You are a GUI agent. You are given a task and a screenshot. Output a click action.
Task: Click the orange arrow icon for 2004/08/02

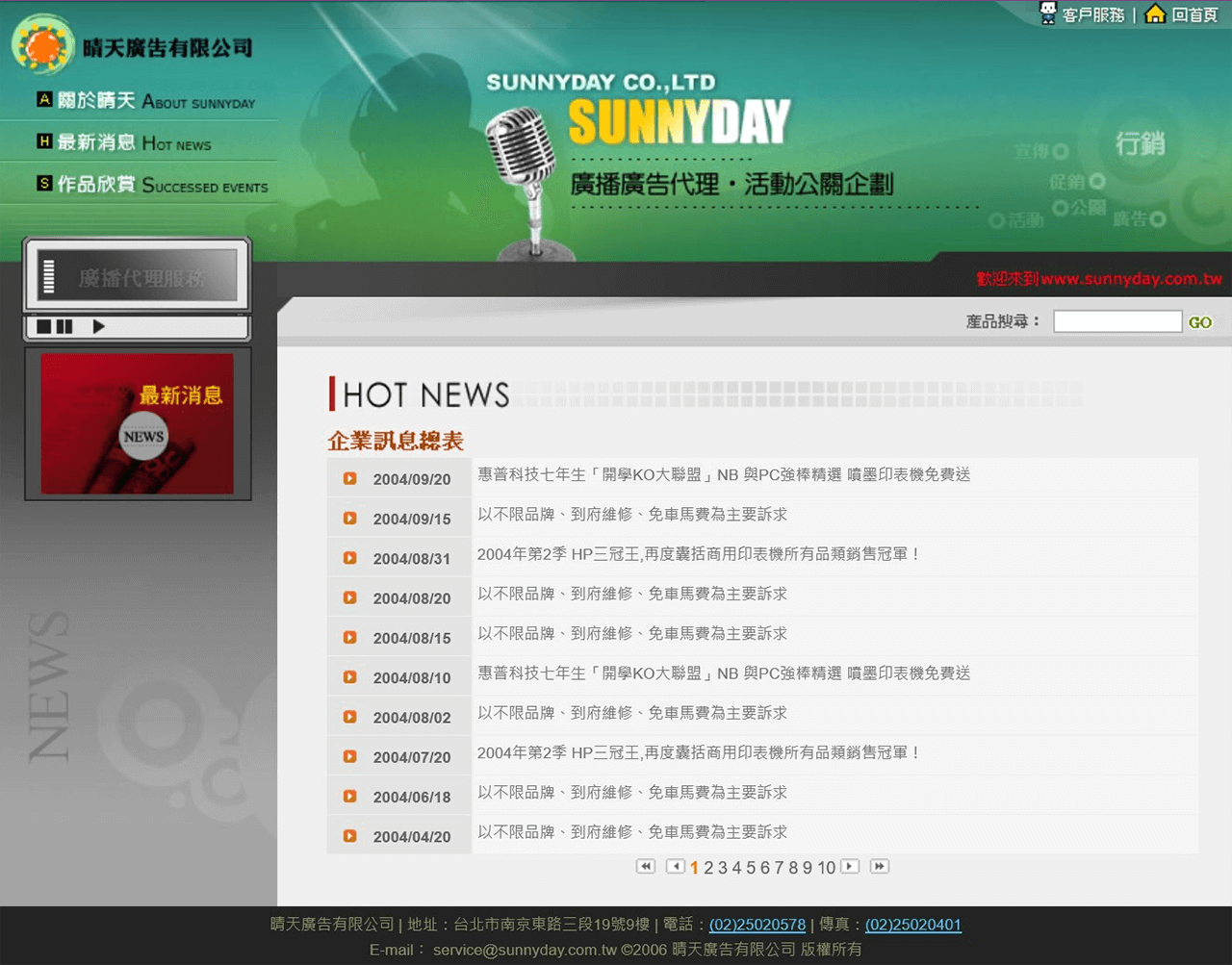350,717
